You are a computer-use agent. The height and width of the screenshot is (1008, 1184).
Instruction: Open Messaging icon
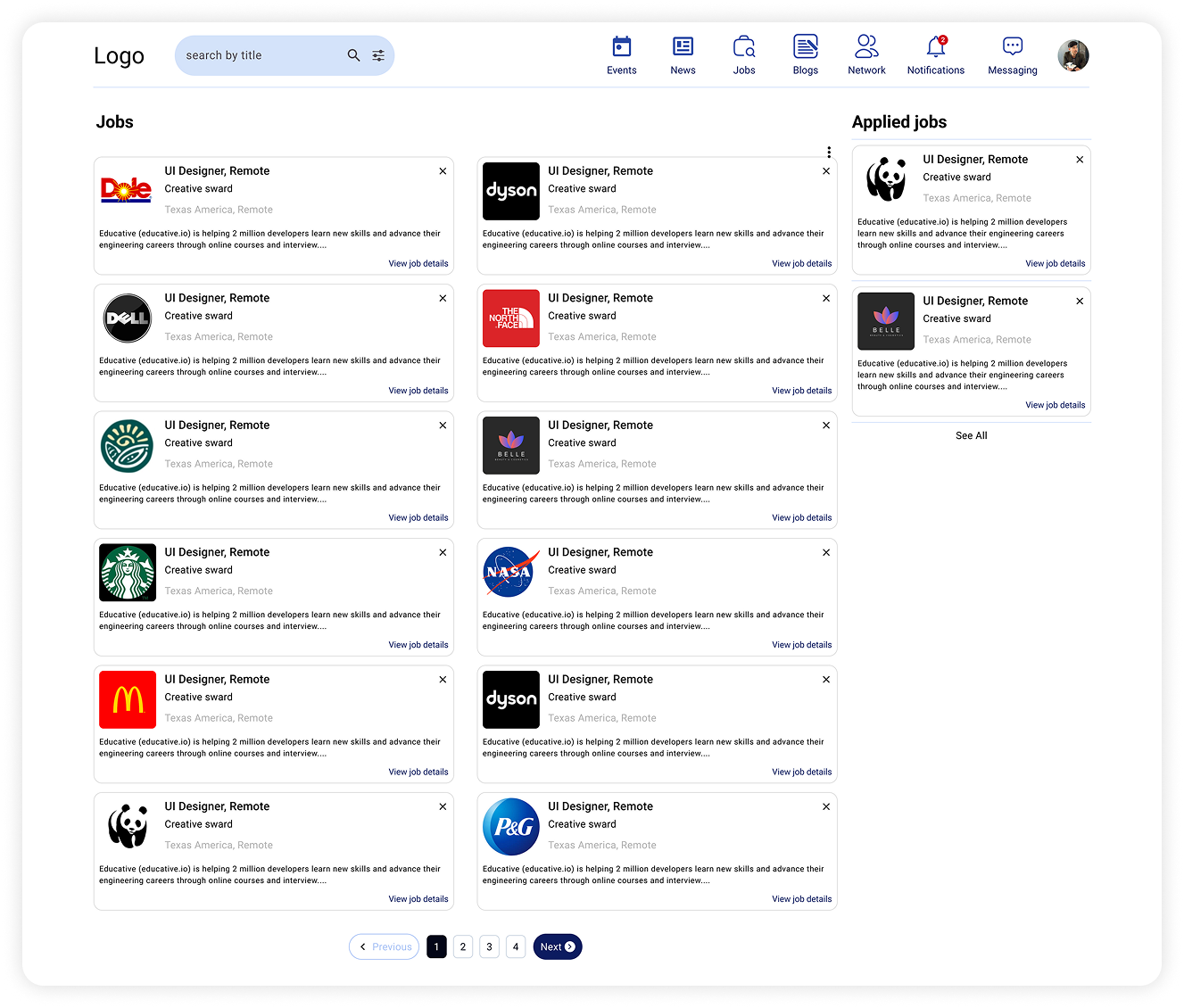(1012, 54)
